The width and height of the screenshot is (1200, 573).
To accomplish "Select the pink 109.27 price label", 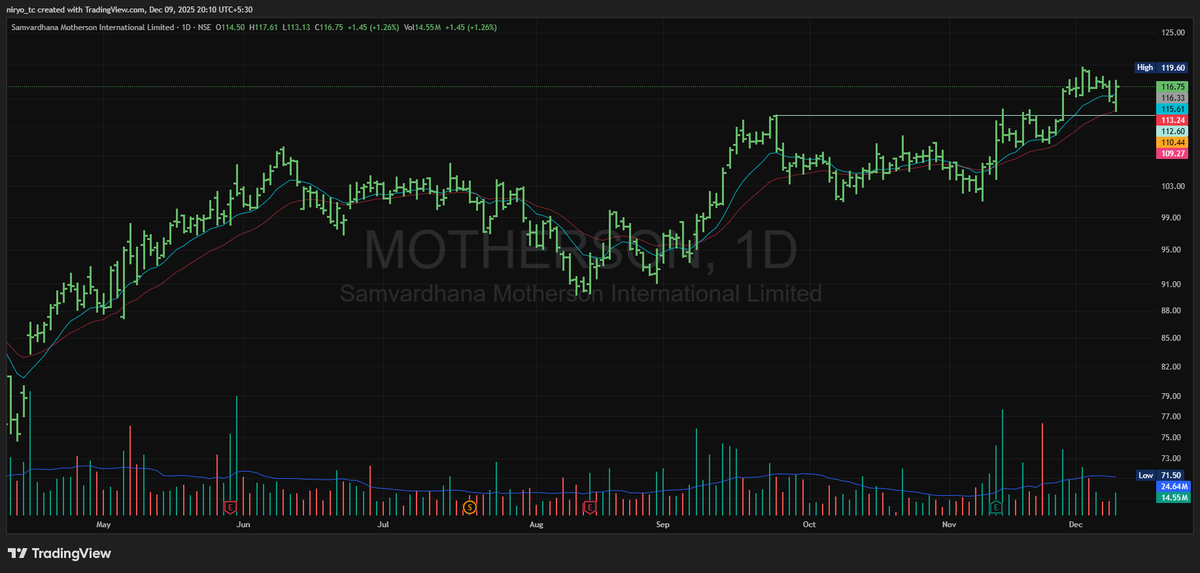I will tap(1172, 153).
